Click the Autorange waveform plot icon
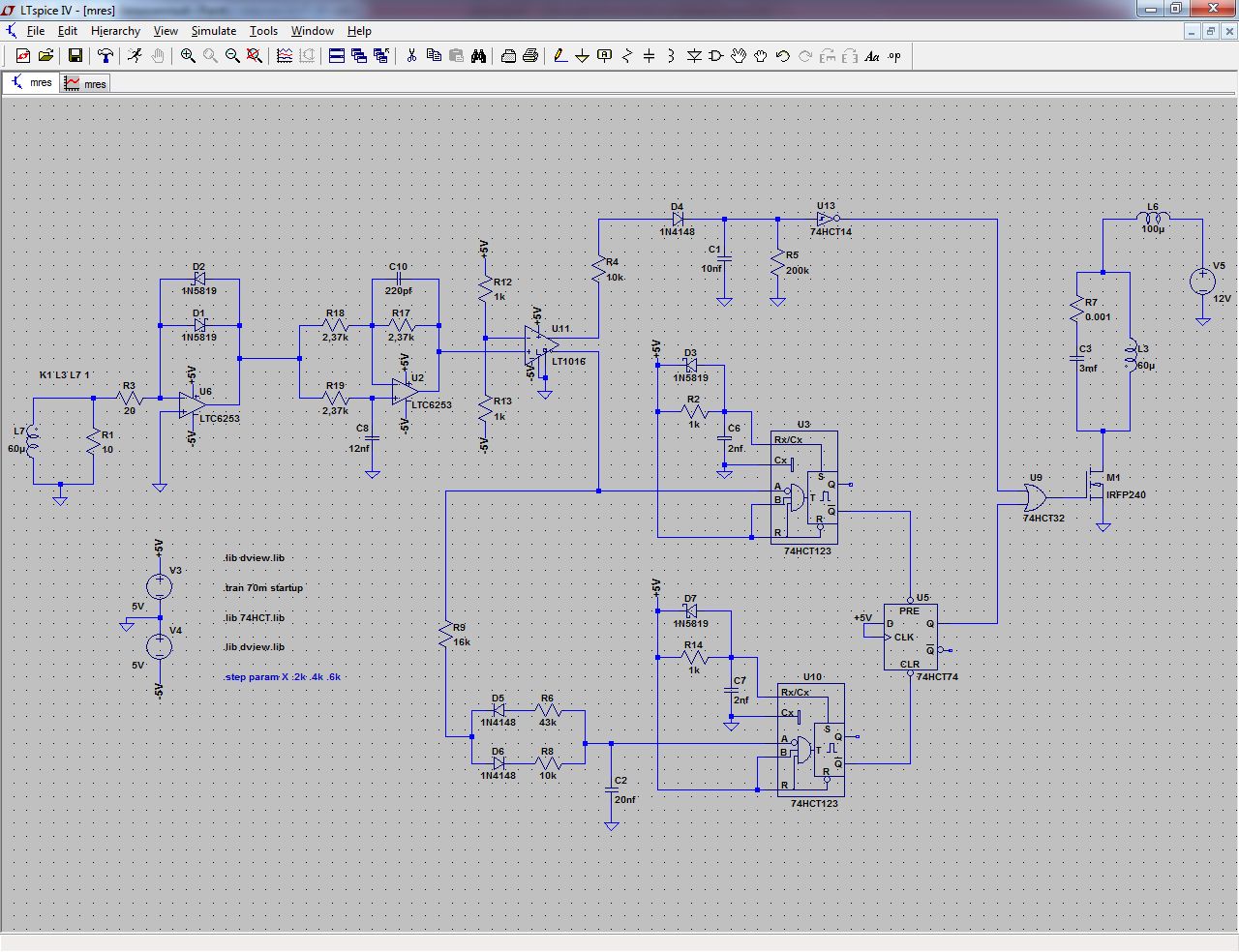Viewport: 1239px width, 952px height. 285,56
